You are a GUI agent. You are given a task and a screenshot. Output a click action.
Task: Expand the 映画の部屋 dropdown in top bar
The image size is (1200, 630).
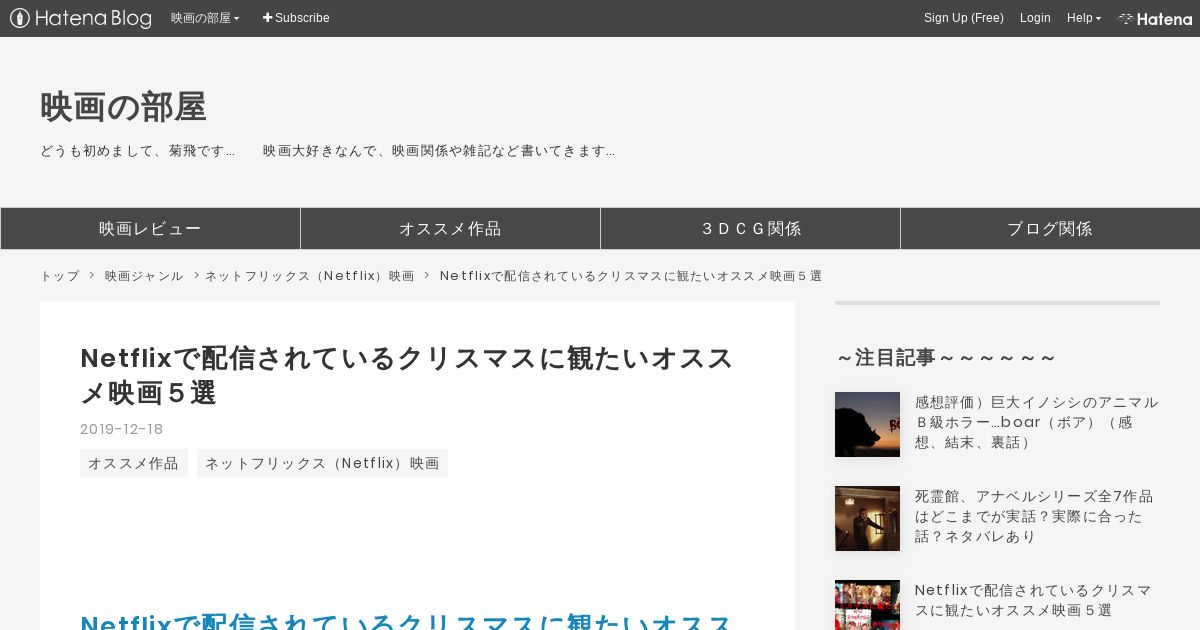point(205,18)
